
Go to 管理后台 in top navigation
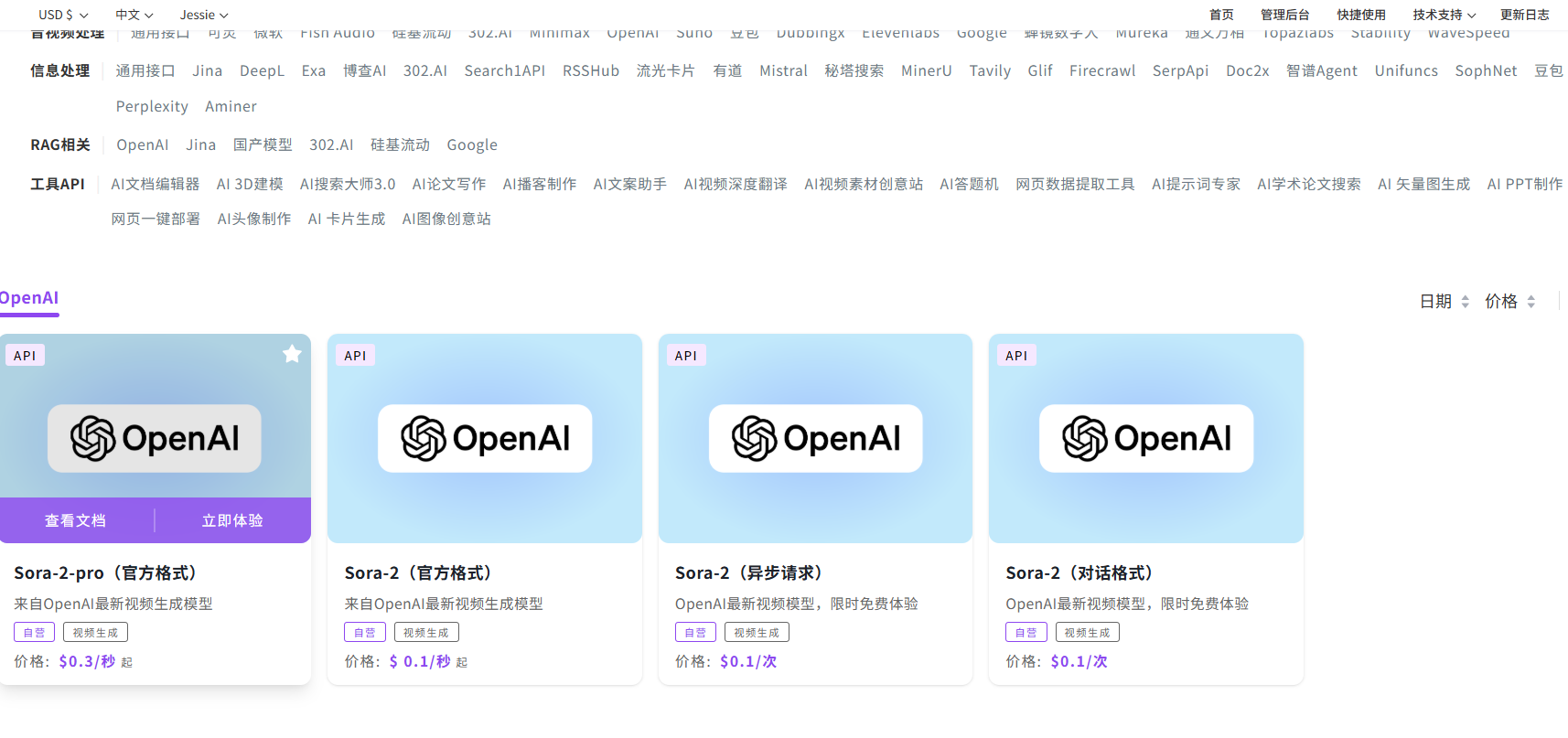(1284, 15)
